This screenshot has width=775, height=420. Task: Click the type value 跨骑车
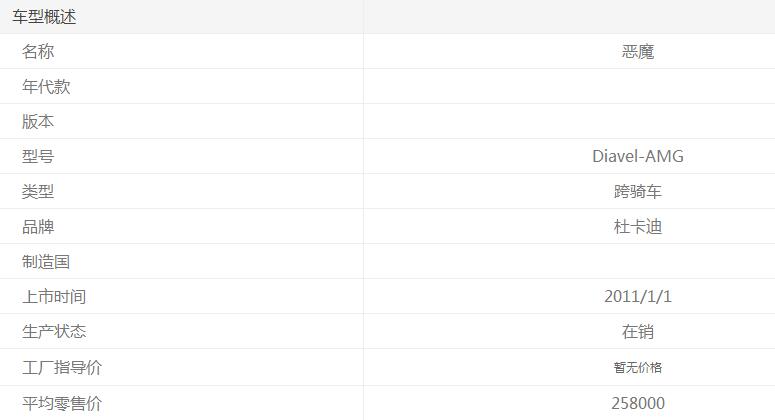(638, 192)
